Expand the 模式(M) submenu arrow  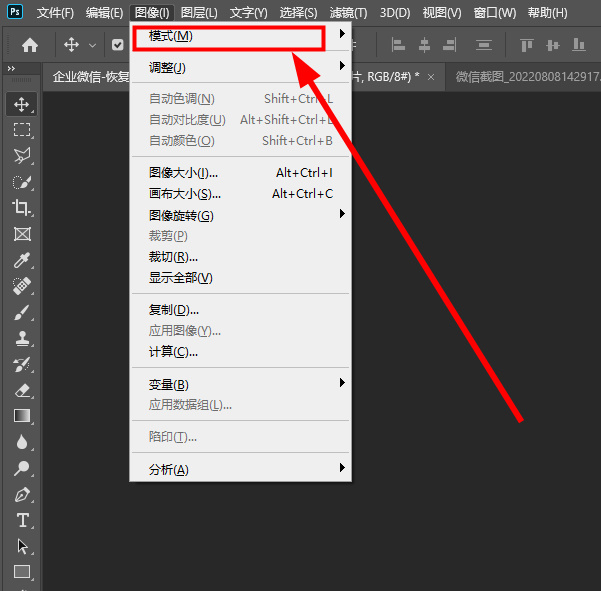pyautogui.click(x=342, y=34)
